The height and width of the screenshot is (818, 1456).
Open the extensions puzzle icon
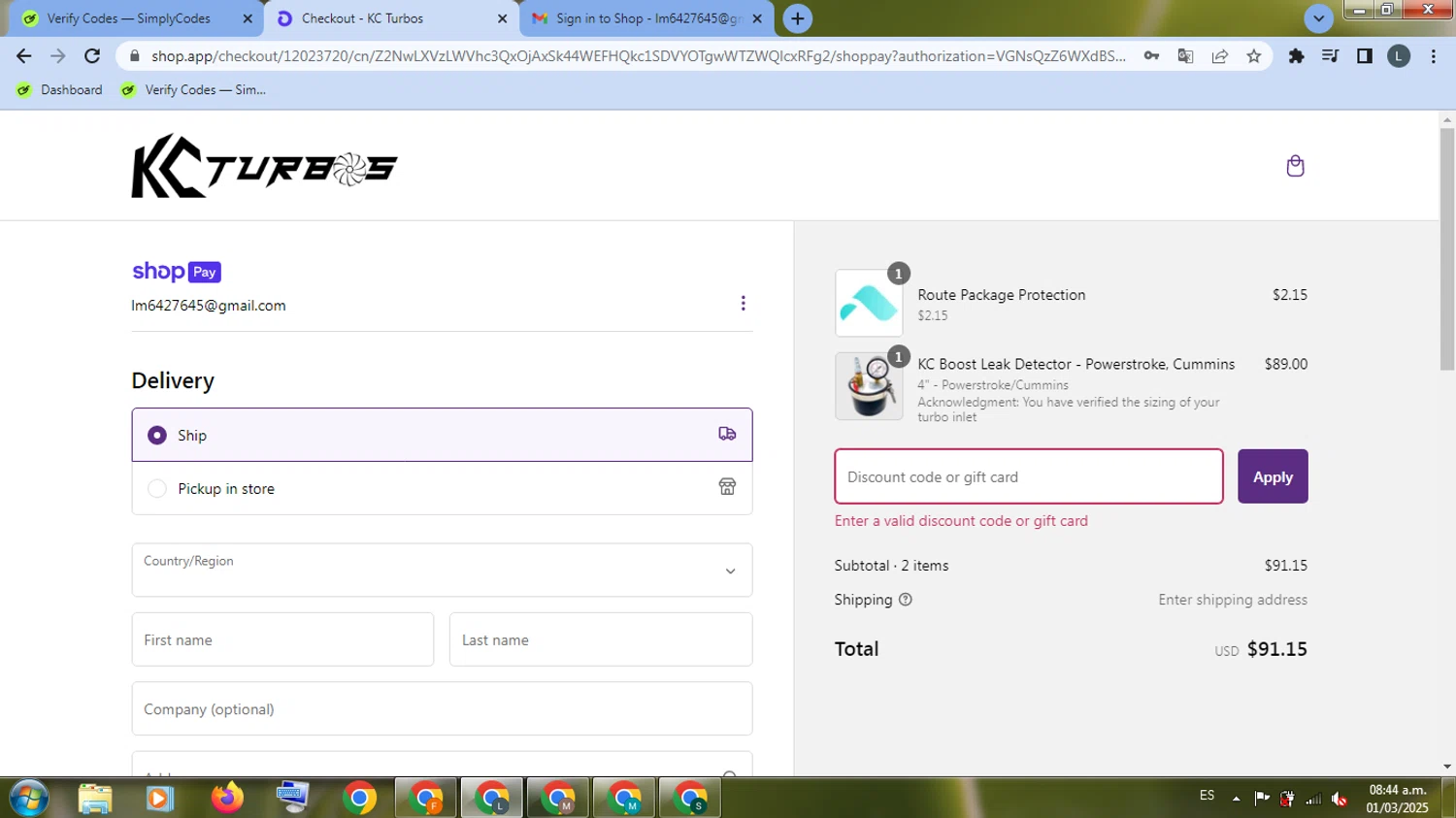[1296, 56]
